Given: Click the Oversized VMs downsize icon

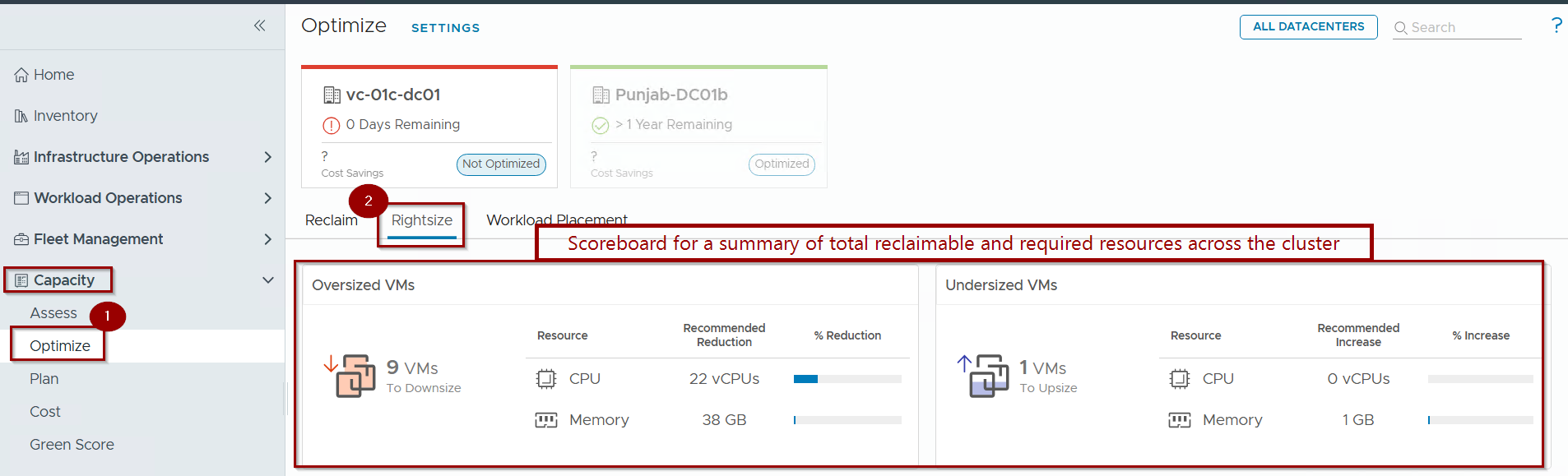Looking at the screenshot, I should [x=352, y=376].
